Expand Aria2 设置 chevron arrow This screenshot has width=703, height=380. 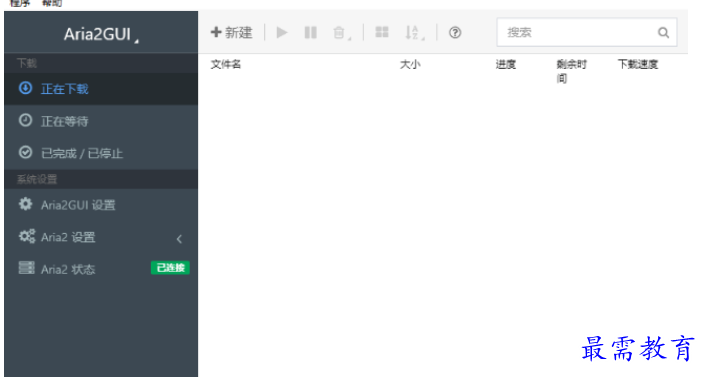(179, 239)
